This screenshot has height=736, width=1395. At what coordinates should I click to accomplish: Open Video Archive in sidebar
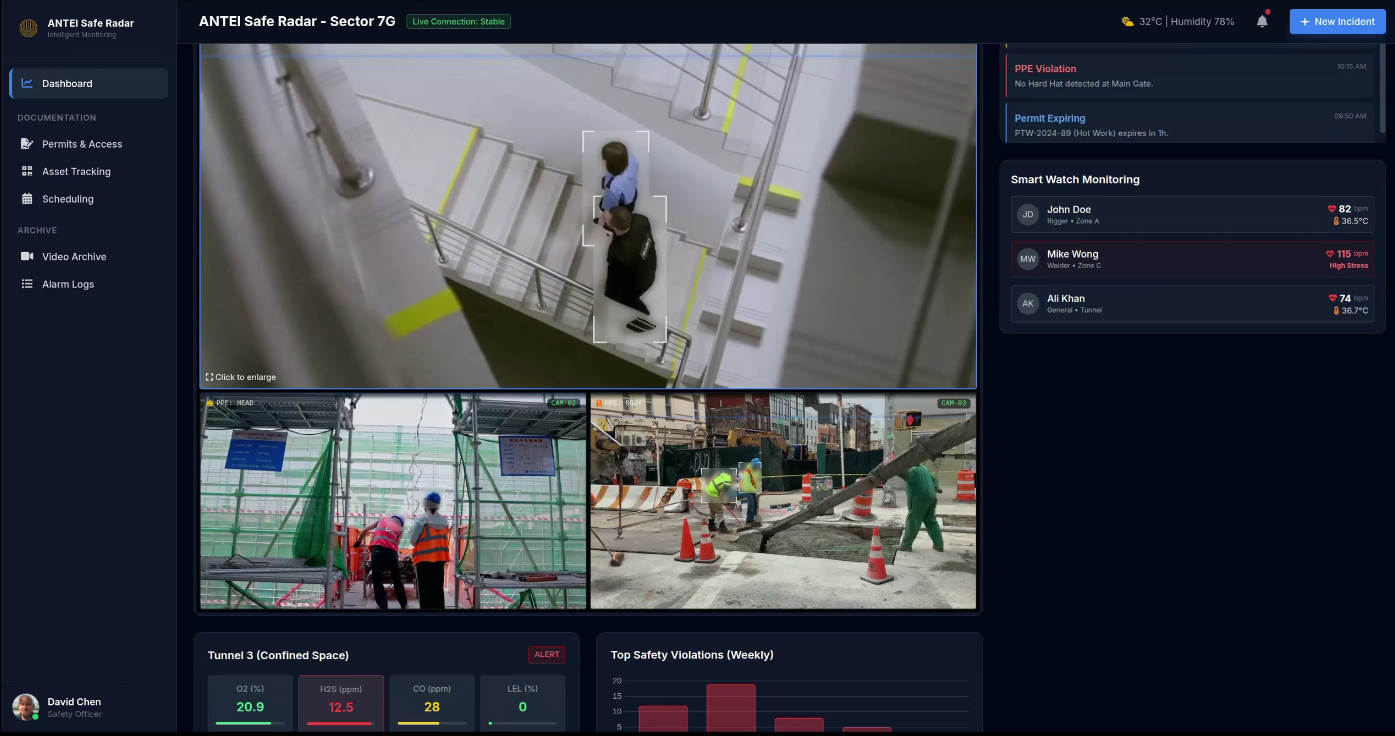coord(89,257)
